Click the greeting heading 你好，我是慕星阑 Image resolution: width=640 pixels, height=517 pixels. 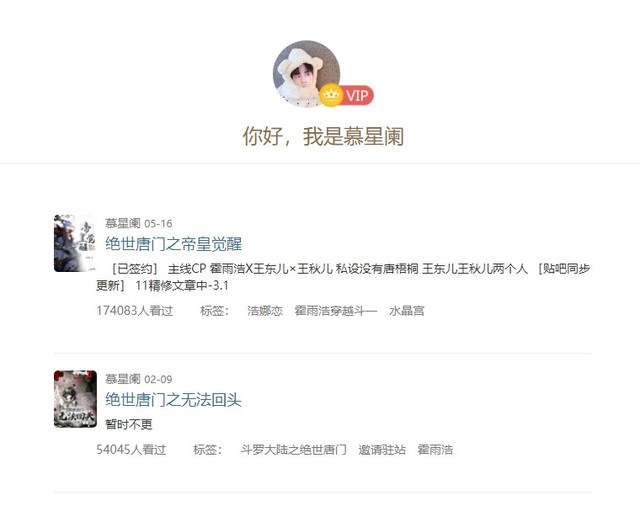point(323,136)
